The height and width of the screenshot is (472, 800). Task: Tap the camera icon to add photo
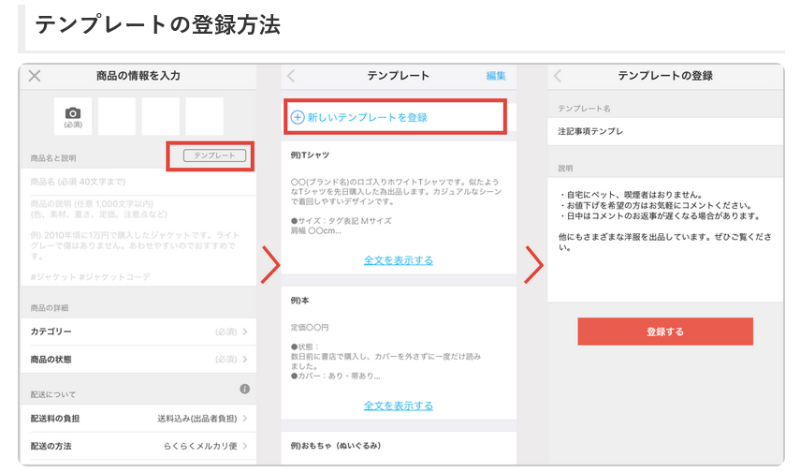(73, 116)
